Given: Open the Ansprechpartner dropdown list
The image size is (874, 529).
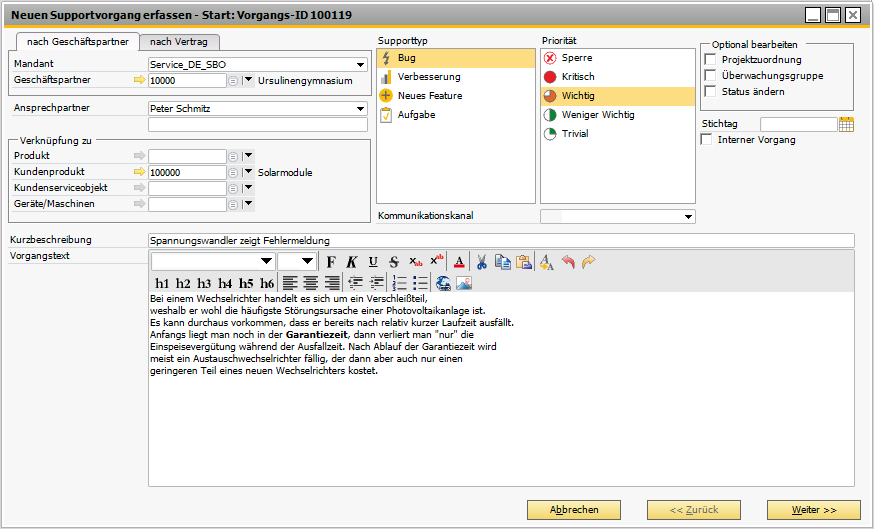Looking at the screenshot, I should pos(360,109).
